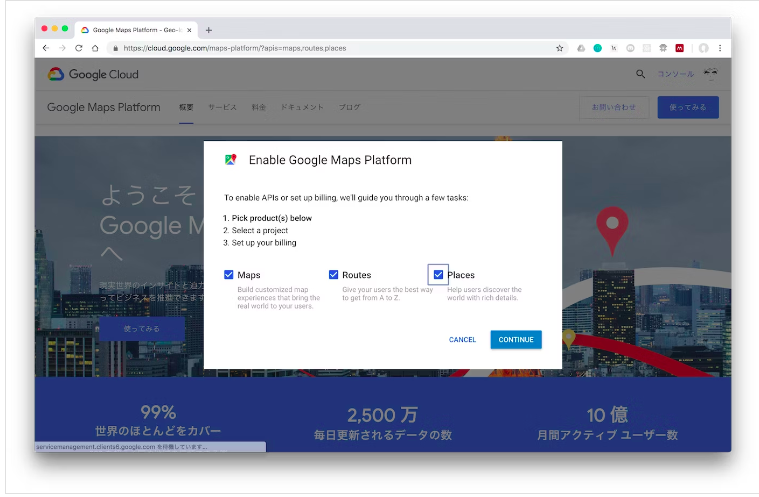Open the browser home page icon

coord(95,48)
